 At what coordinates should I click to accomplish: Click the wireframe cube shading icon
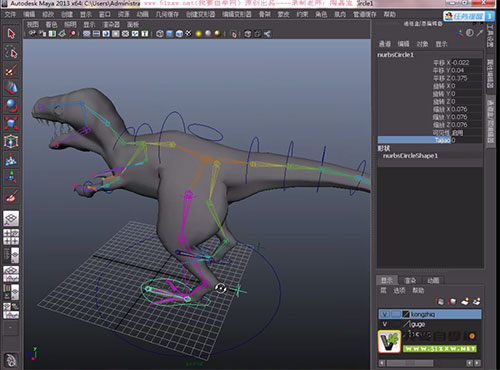(160, 34)
